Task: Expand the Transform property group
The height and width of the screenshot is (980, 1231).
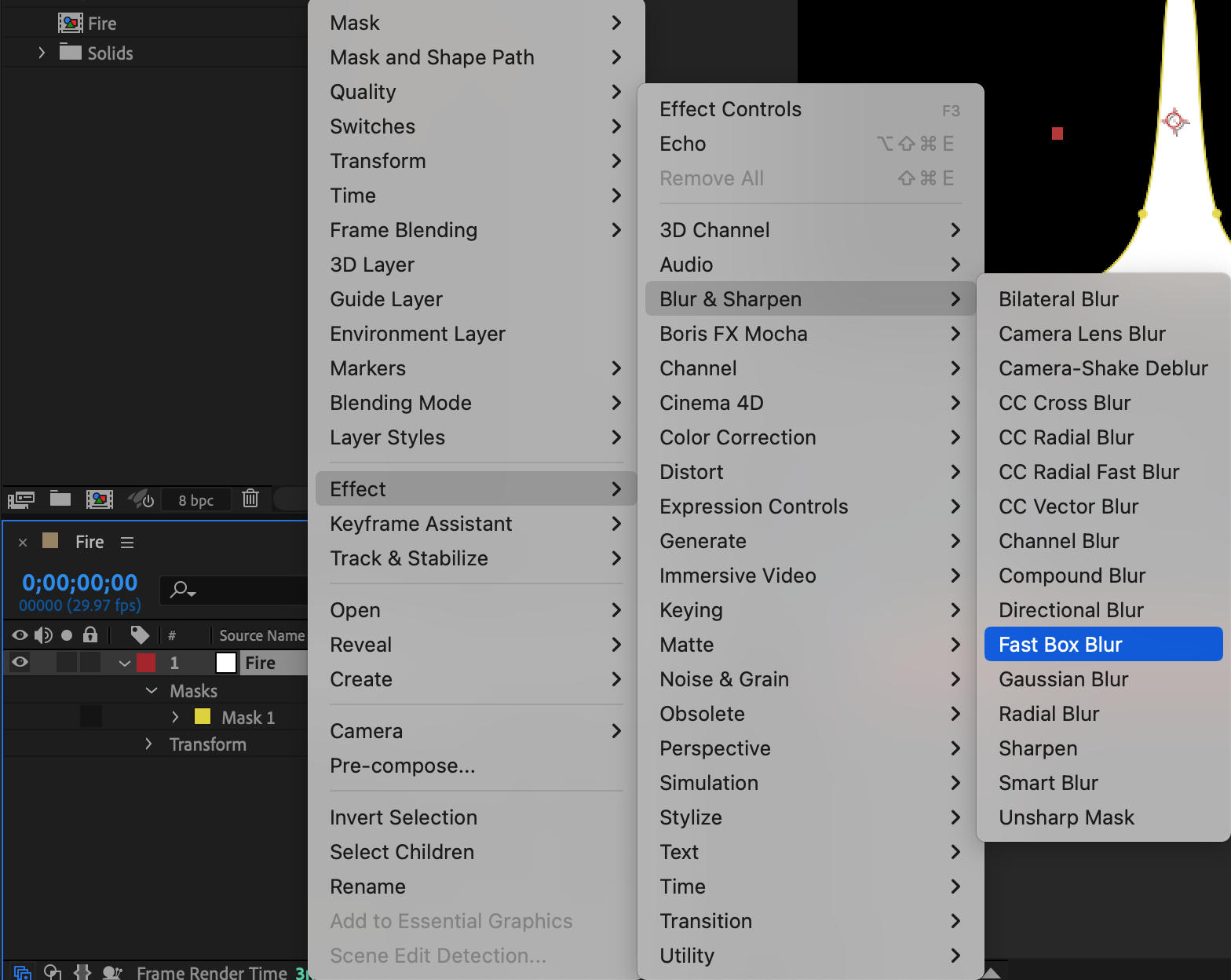Action: (148, 744)
